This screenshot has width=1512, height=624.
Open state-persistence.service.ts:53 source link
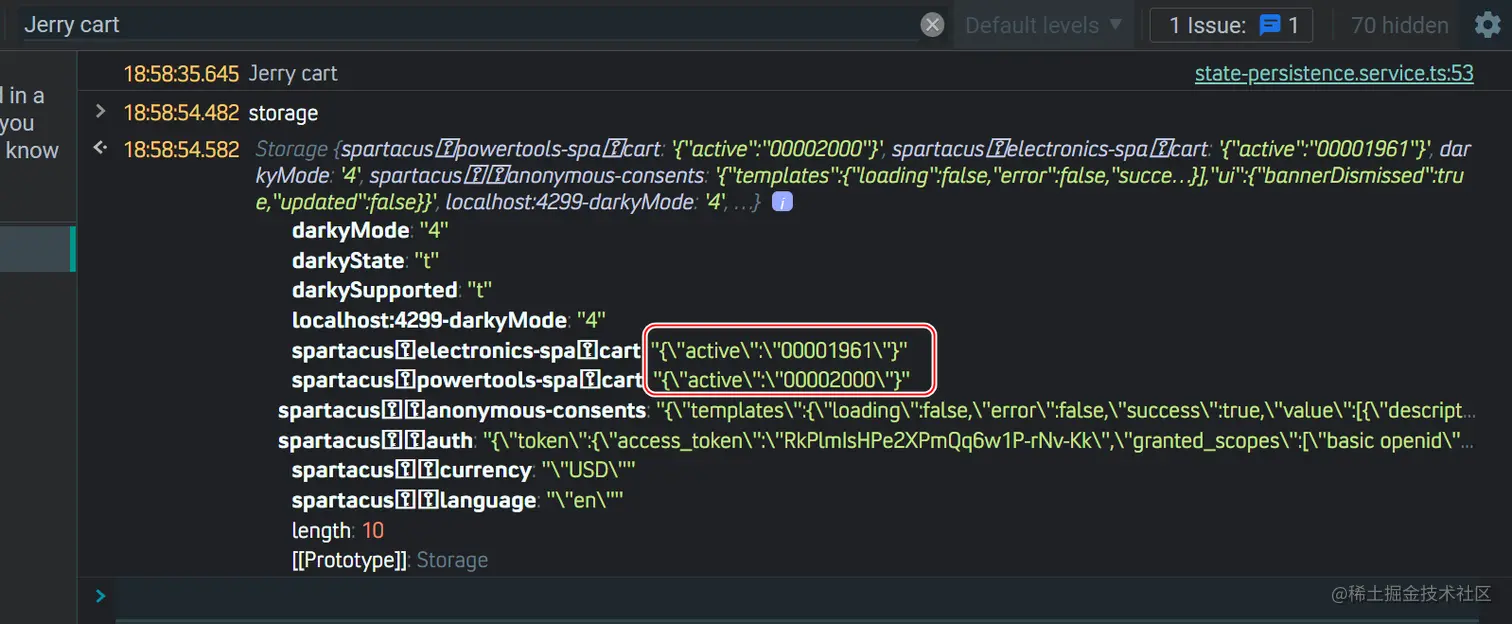click(1334, 73)
